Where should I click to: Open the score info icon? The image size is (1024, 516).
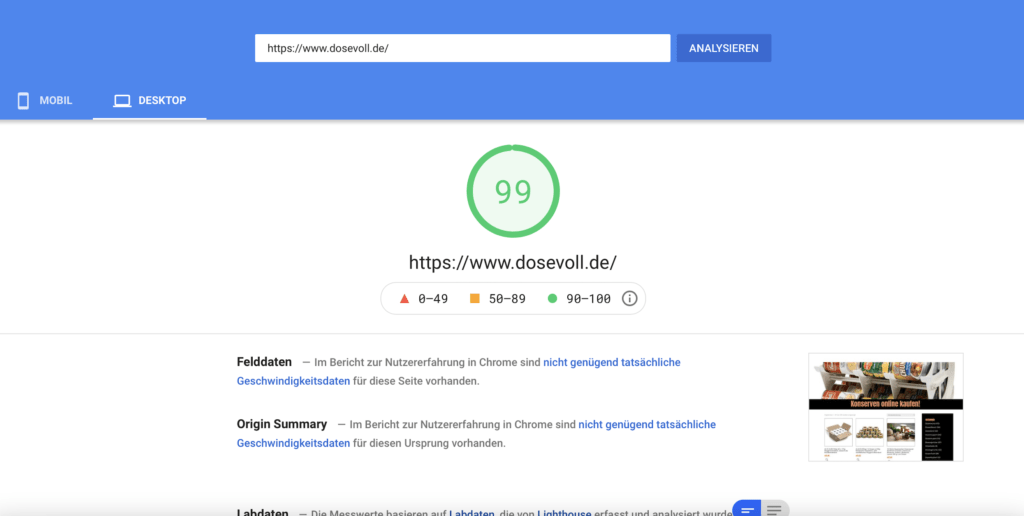pos(629,298)
